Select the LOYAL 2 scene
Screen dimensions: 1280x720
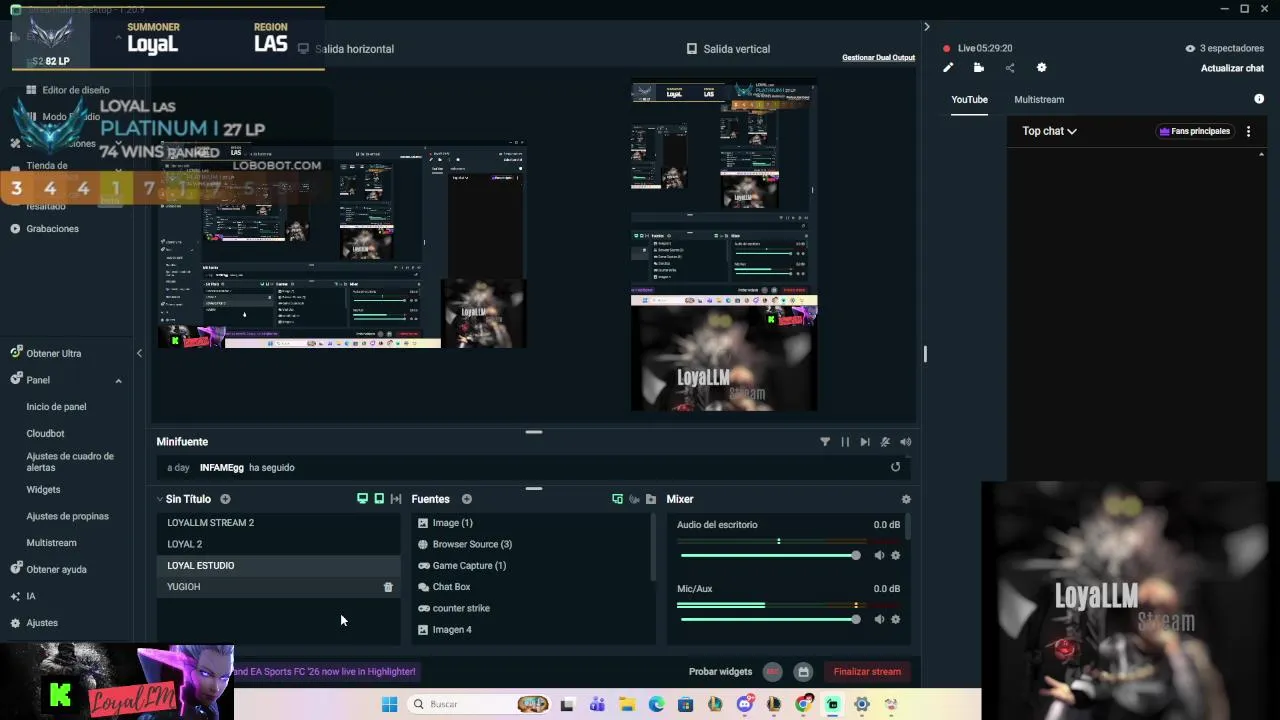click(278, 544)
